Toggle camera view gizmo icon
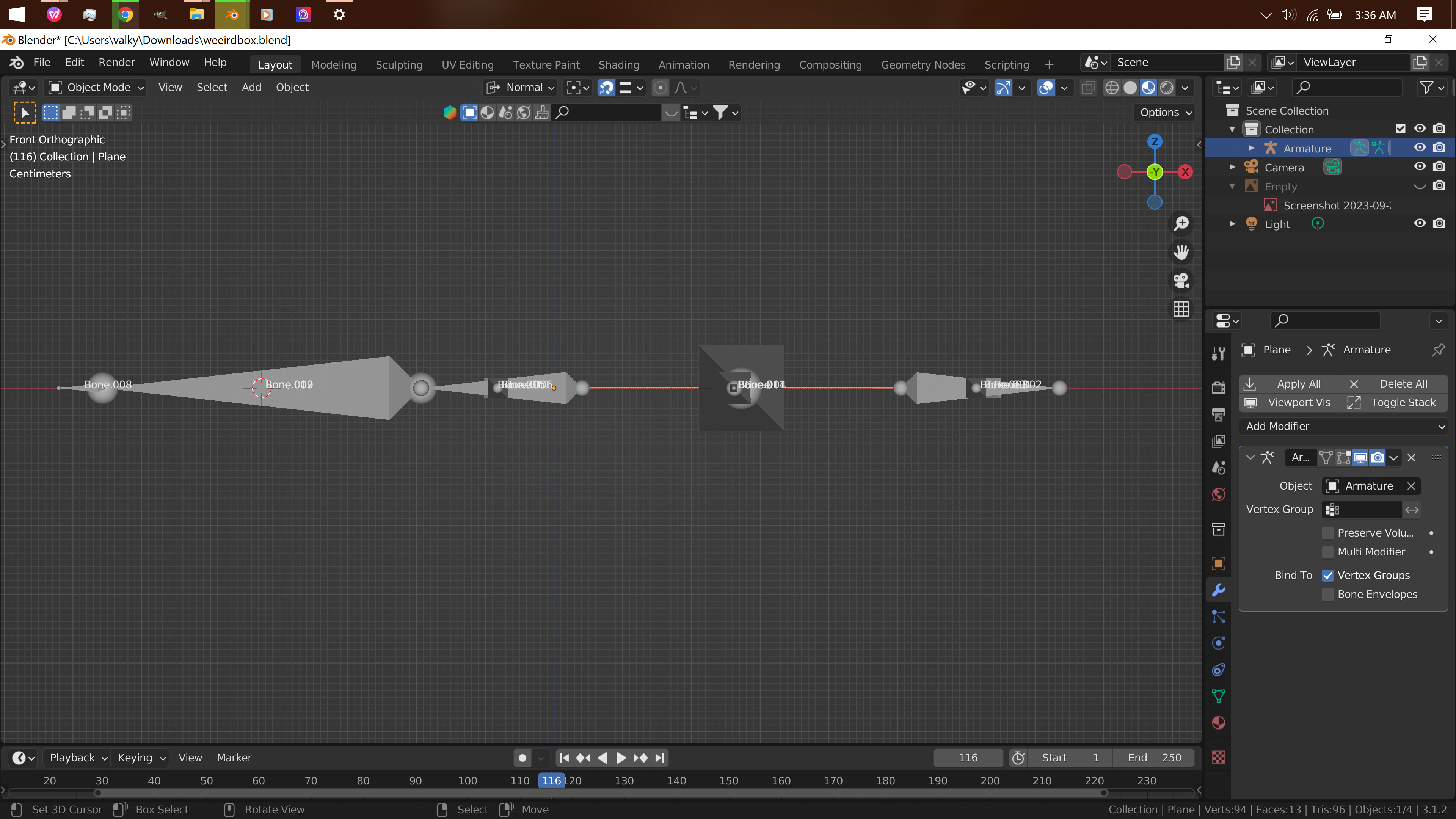Image resolution: width=1456 pixels, height=819 pixels. coord(1181,280)
